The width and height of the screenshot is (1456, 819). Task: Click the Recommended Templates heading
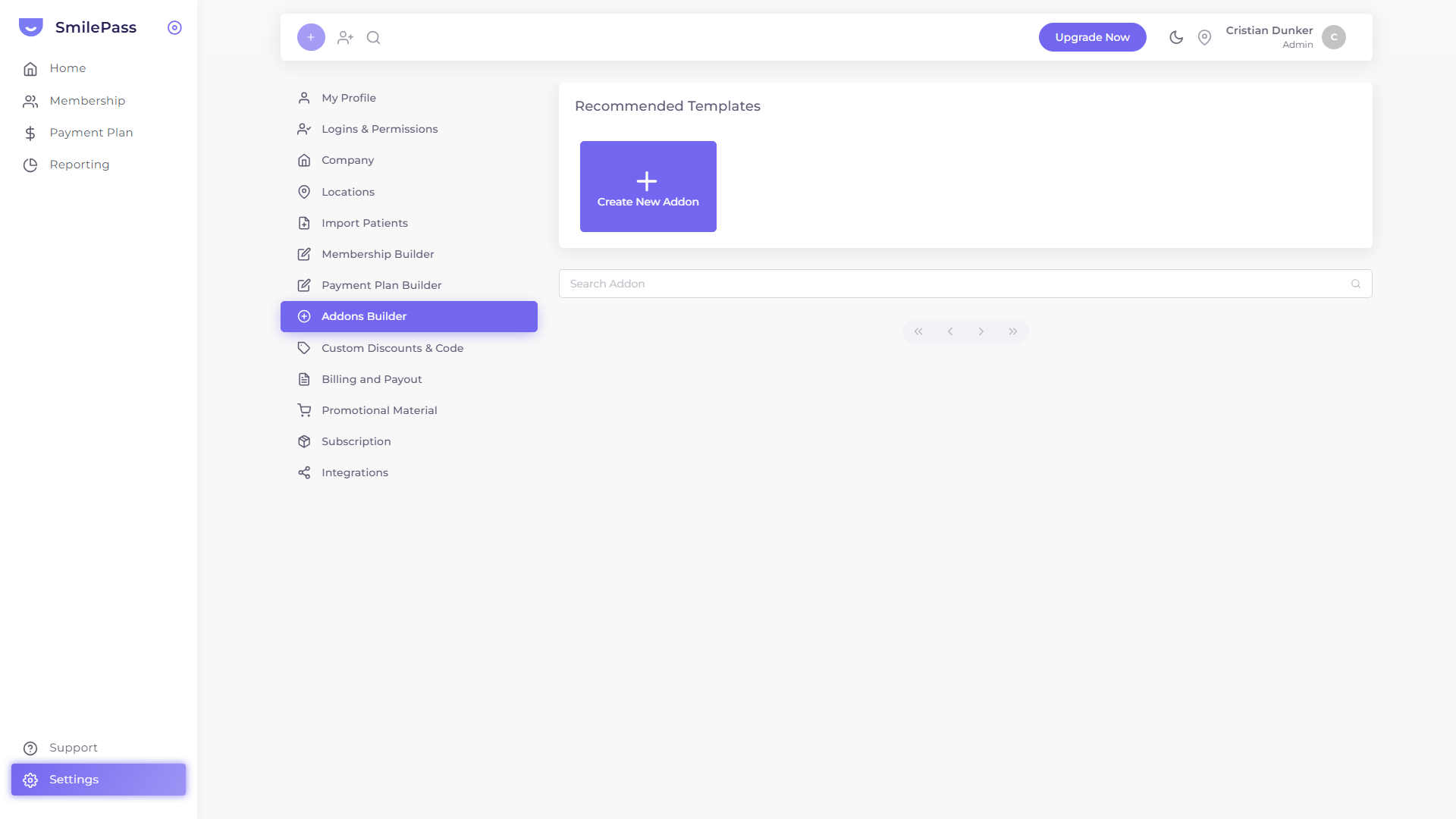pos(667,106)
